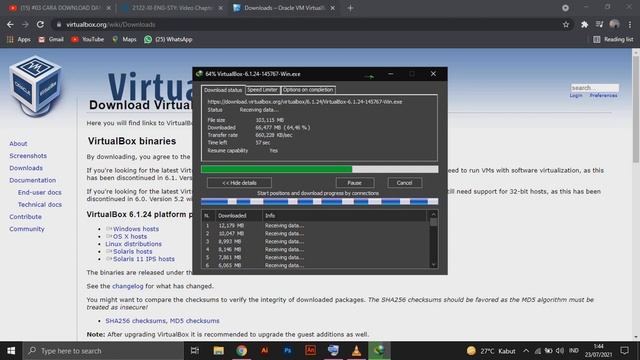This screenshot has height=360, width=640.
Task: Open Adobe Illustrator from the taskbar
Action: (264, 351)
